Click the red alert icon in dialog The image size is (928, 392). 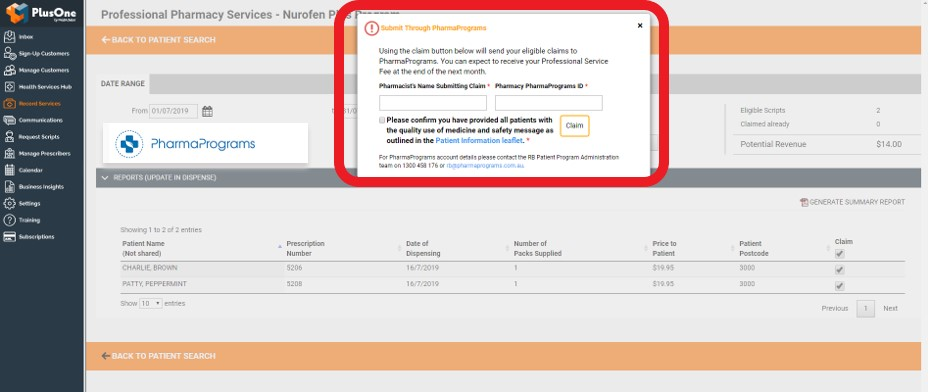coord(371,28)
